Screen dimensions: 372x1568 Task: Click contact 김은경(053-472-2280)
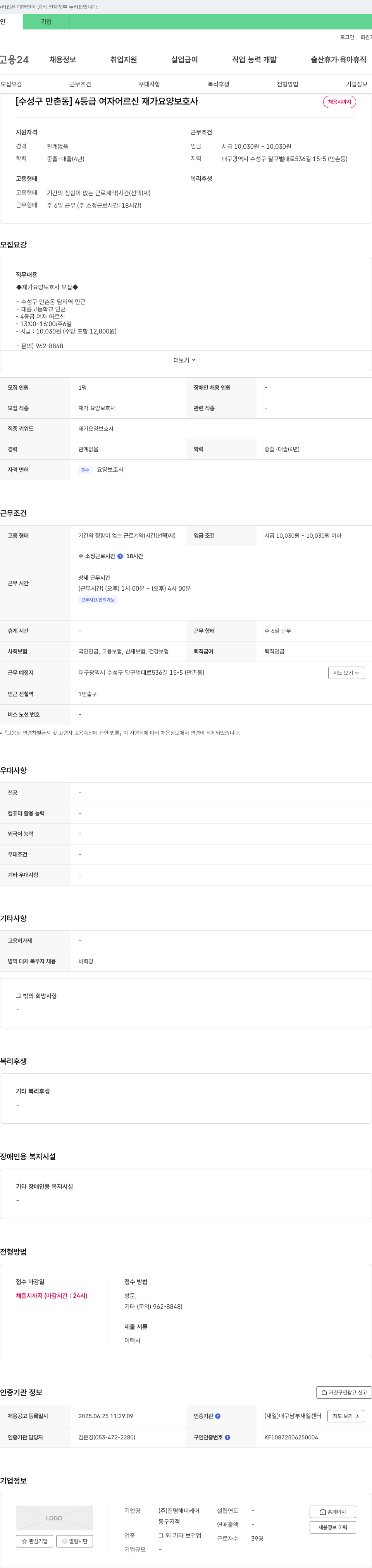(x=107, y=1437)
